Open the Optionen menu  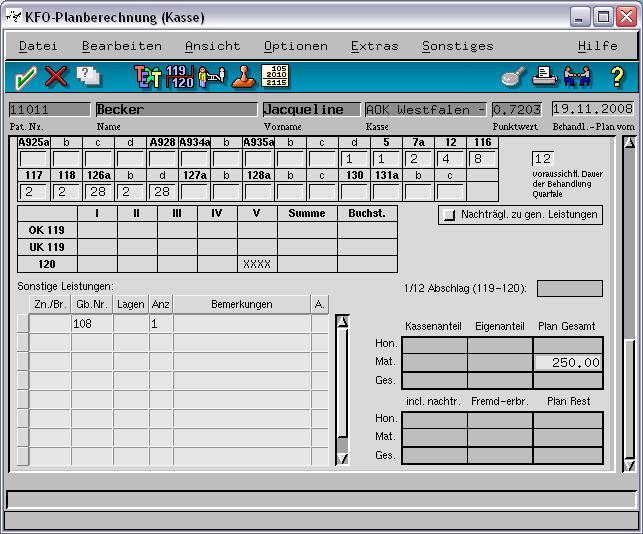296,46
